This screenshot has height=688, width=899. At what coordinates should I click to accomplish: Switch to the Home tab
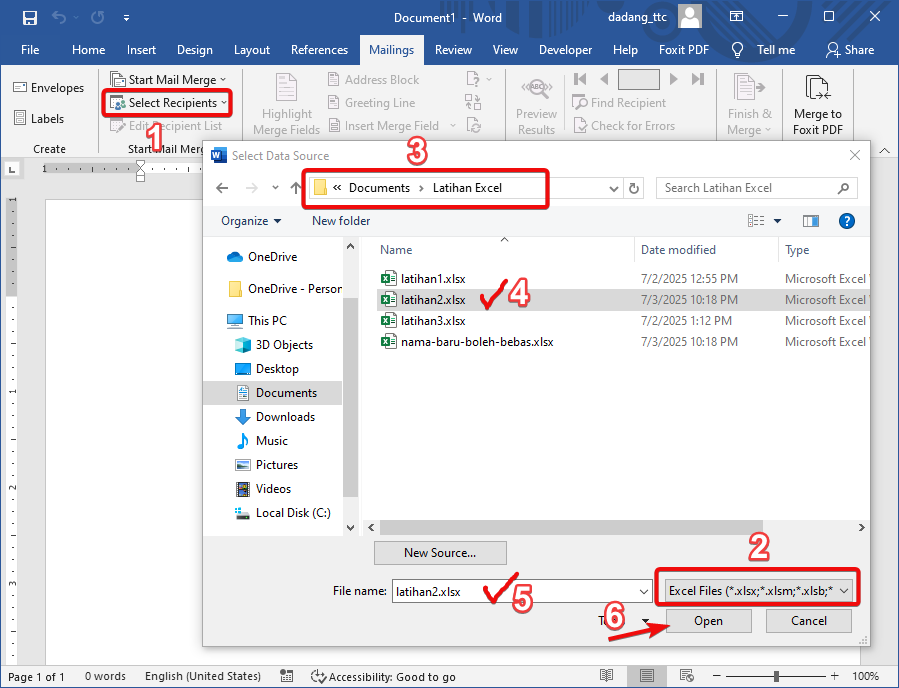[x=88, y=50]
